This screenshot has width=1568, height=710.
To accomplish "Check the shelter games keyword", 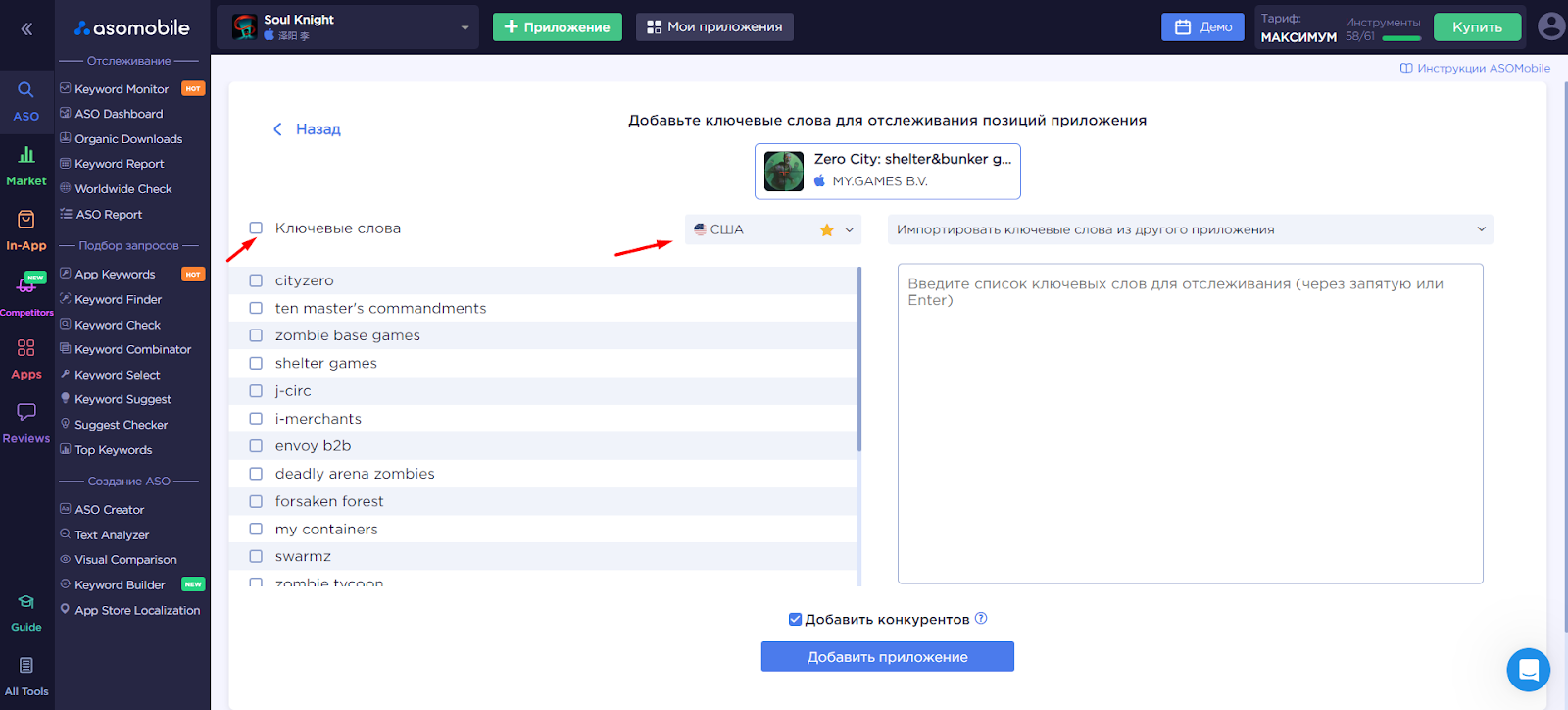I will pyautogui.click(x=256, y=363).
